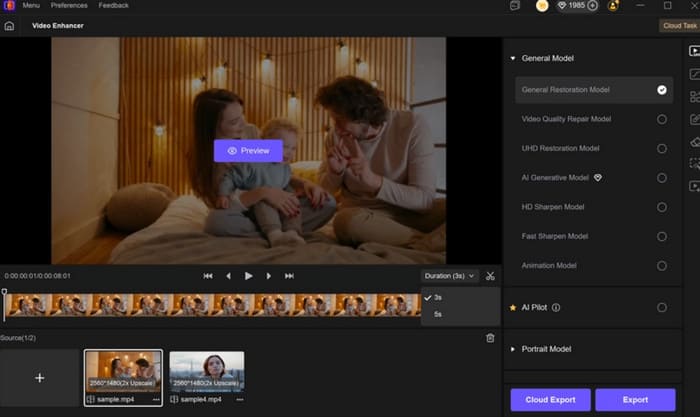Skip to the end of video
Viewport: 700px width, 417px height.
289,276
